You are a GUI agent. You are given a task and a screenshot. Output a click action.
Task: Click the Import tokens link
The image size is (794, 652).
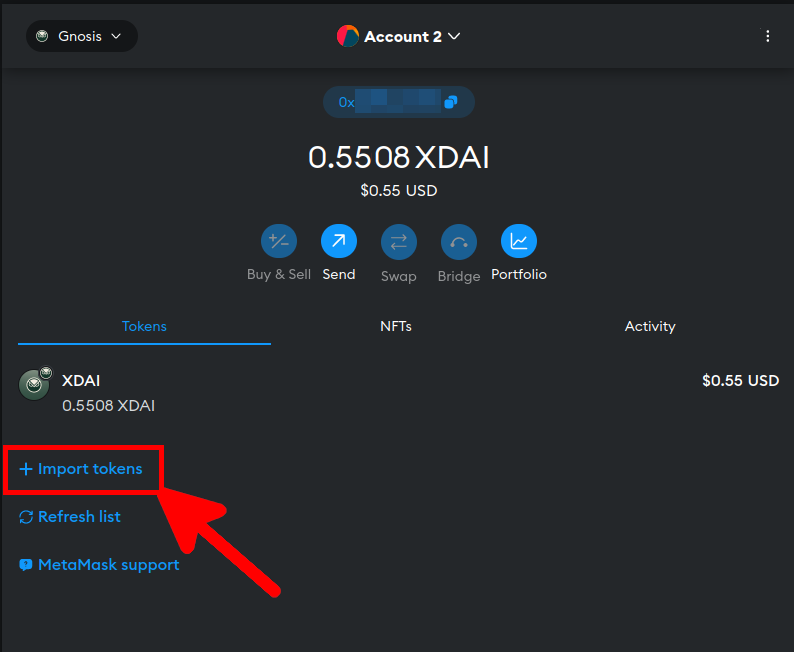click(x=81, y=469)
